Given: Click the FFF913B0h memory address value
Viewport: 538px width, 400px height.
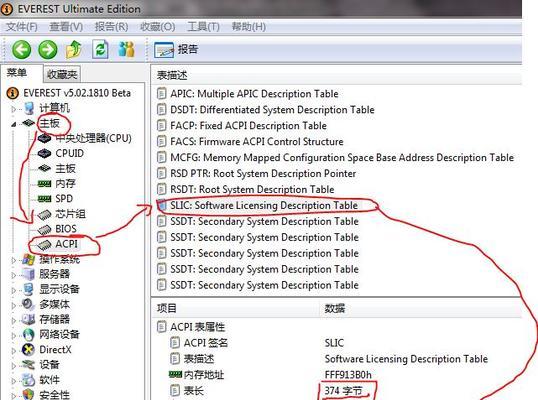Looking at the screenshot, I should coord(348,375).
